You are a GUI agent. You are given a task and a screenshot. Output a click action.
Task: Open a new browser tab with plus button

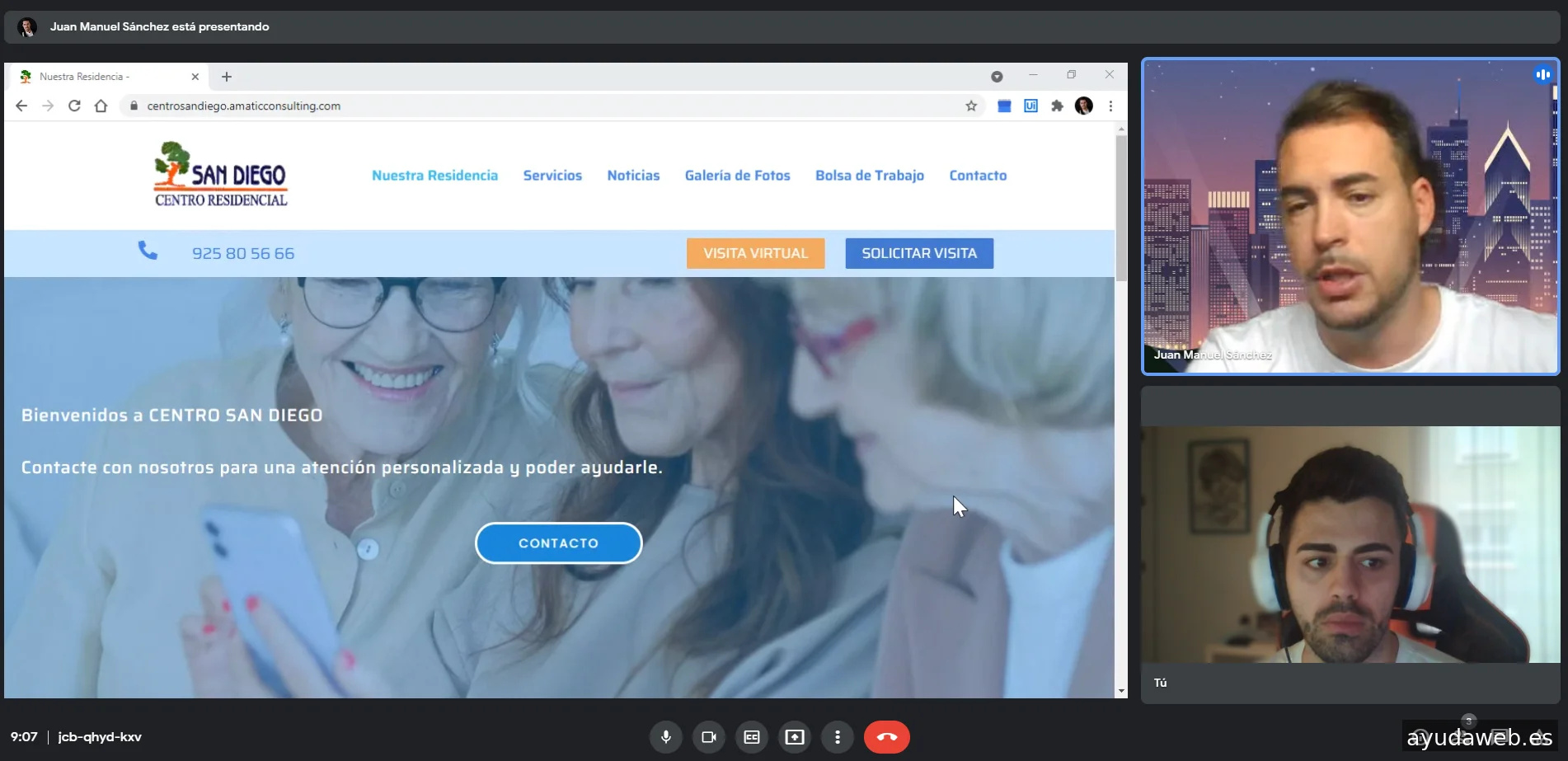(227, 77)
